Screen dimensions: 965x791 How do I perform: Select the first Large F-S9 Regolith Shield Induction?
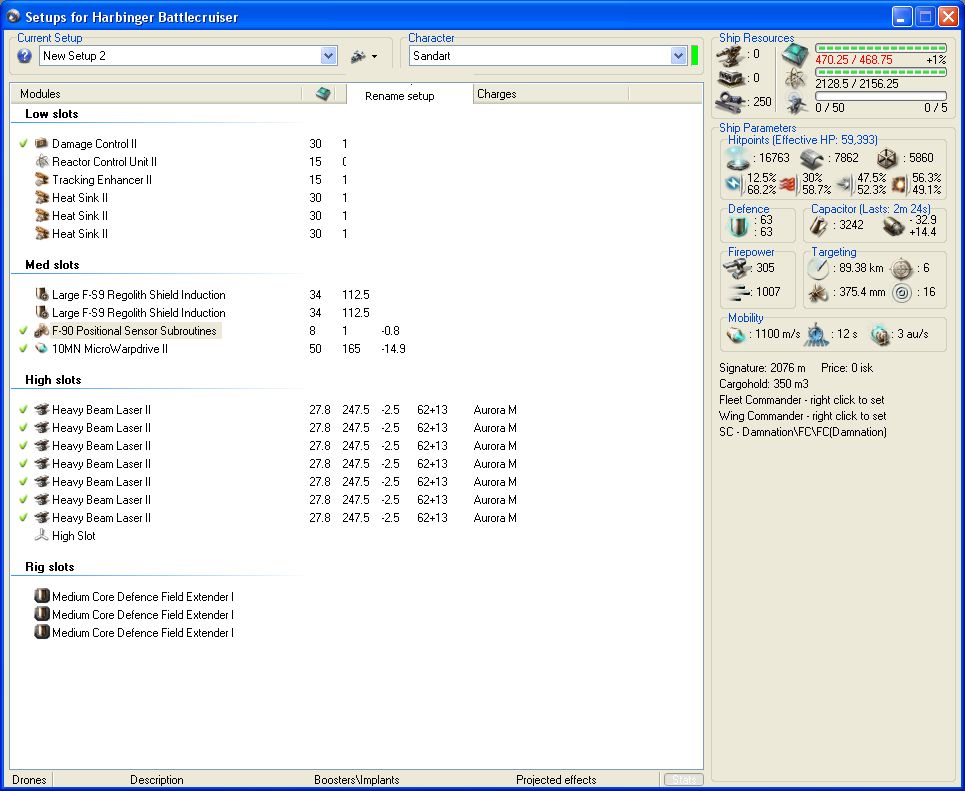[x=138, y=295]
